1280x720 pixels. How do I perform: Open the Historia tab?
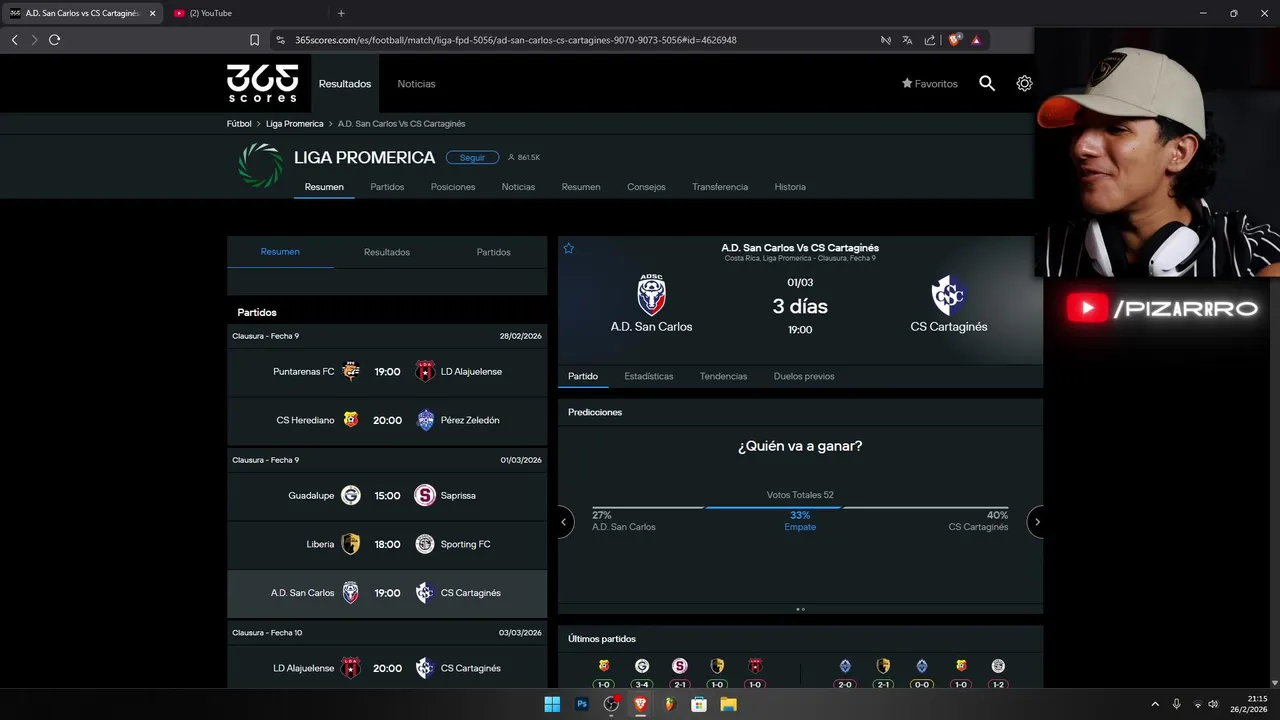(x=790, y=187)
